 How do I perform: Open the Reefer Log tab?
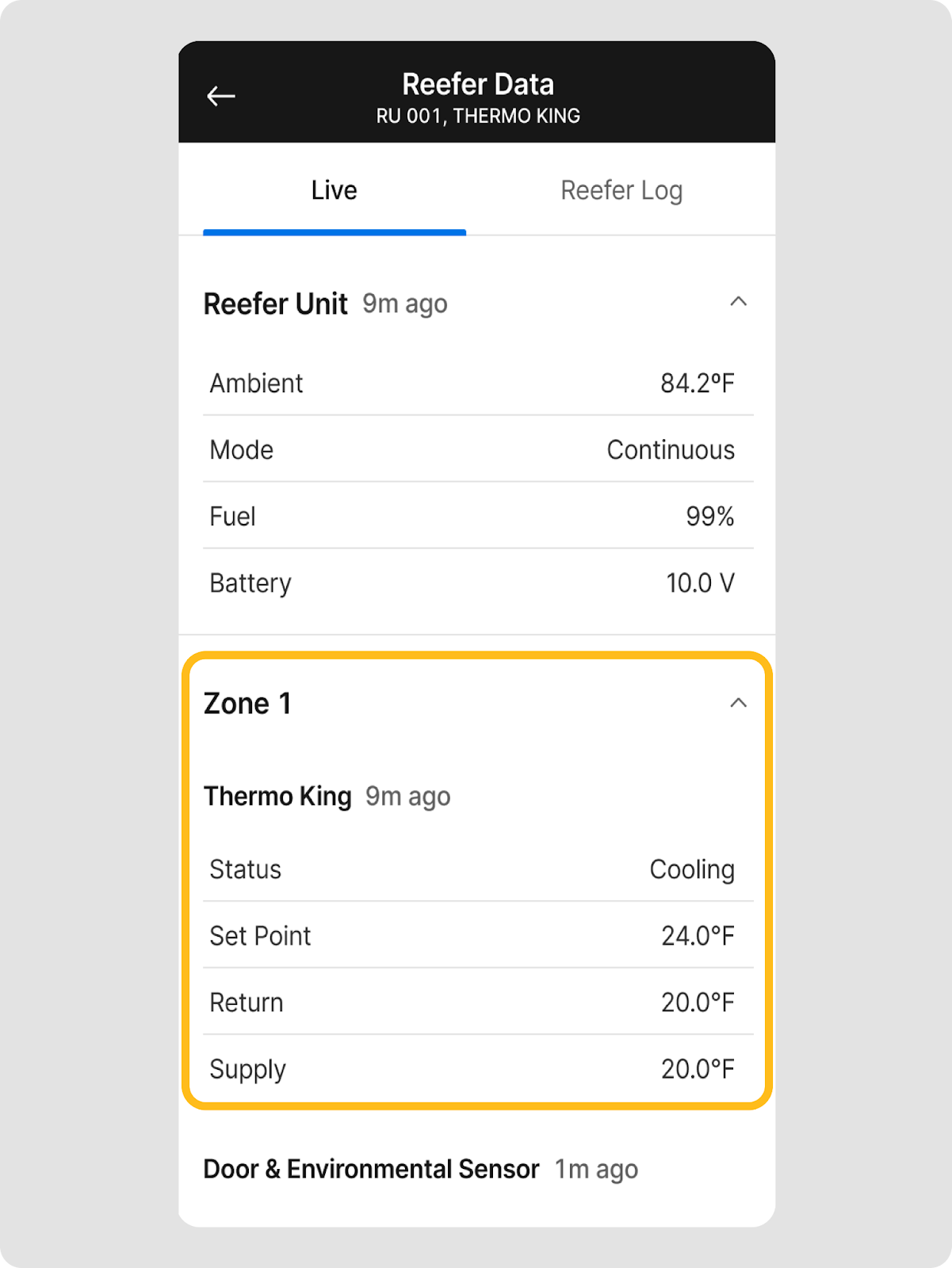[621, 191]
